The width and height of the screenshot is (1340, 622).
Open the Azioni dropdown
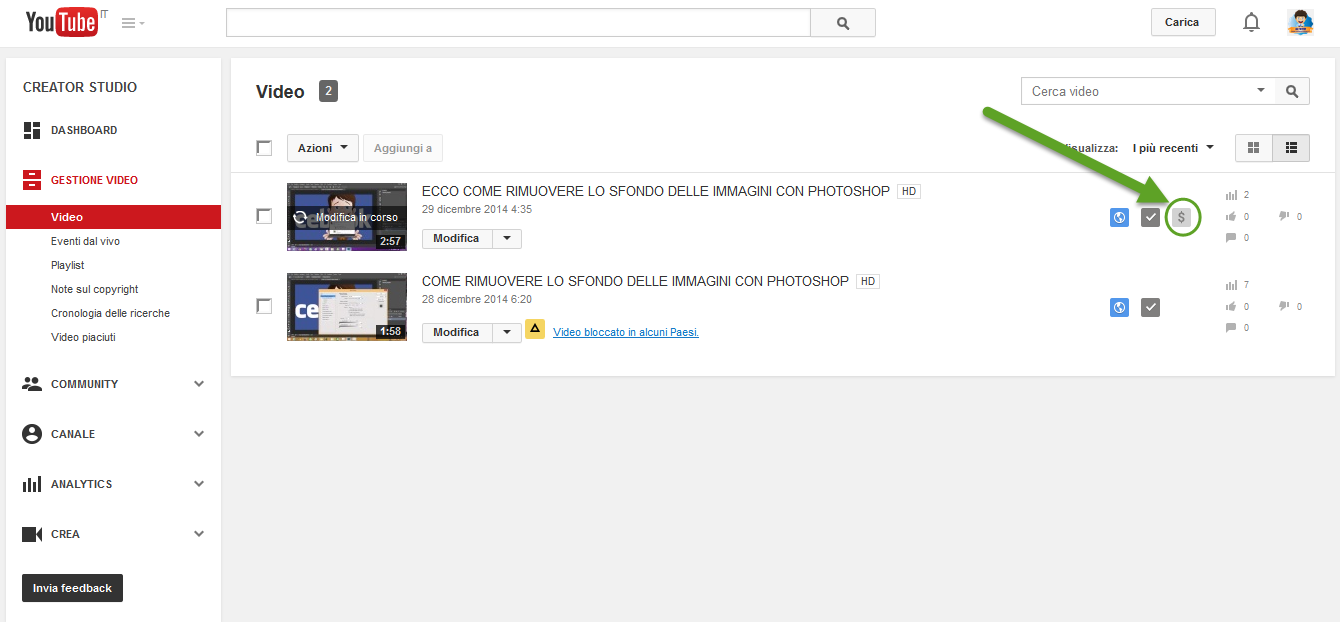pyautogui.click(x=322, y=148)
